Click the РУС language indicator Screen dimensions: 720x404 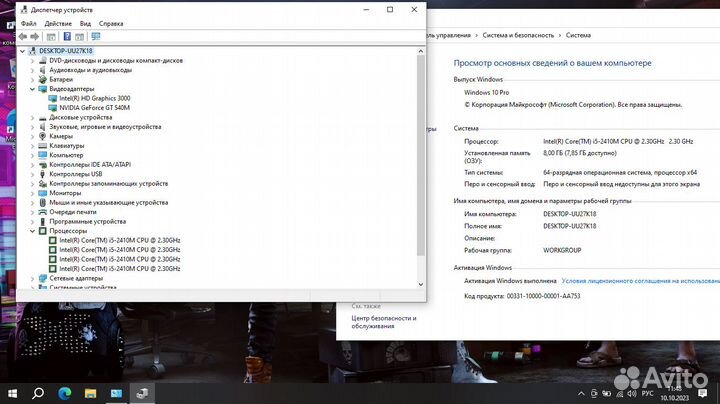[x=647, y=394]
